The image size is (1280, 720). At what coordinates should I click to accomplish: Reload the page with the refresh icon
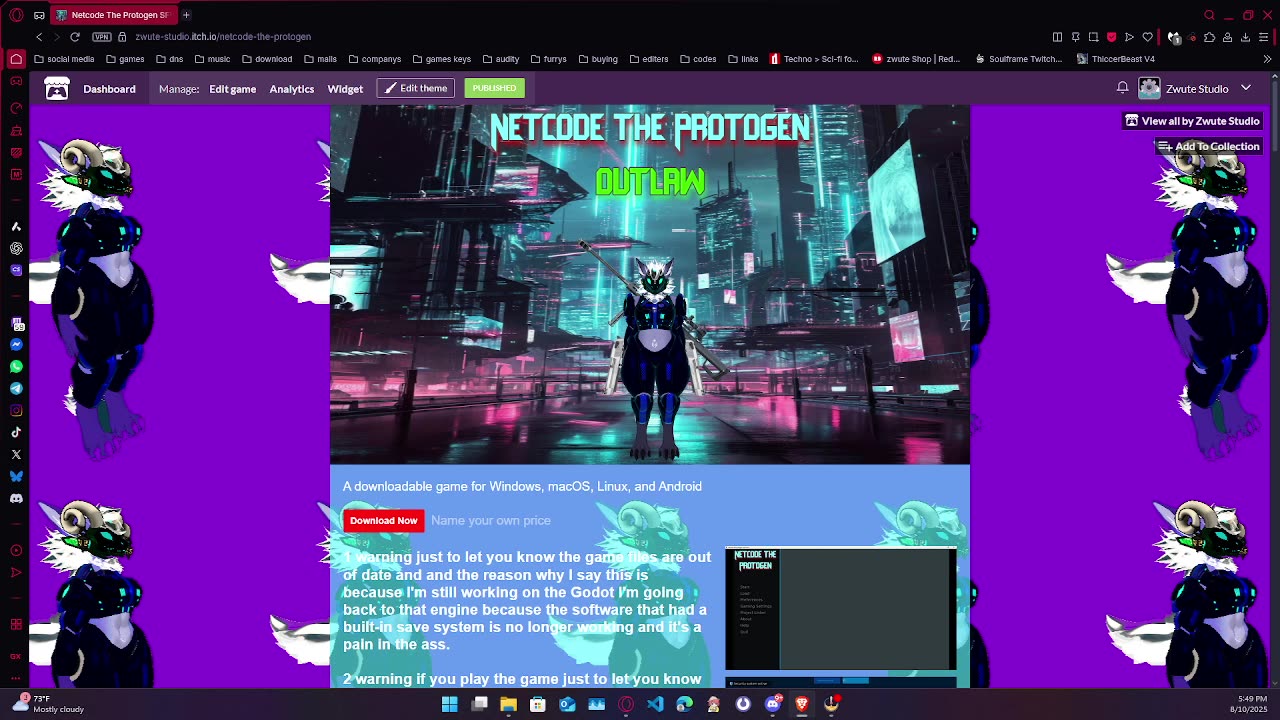74,37
